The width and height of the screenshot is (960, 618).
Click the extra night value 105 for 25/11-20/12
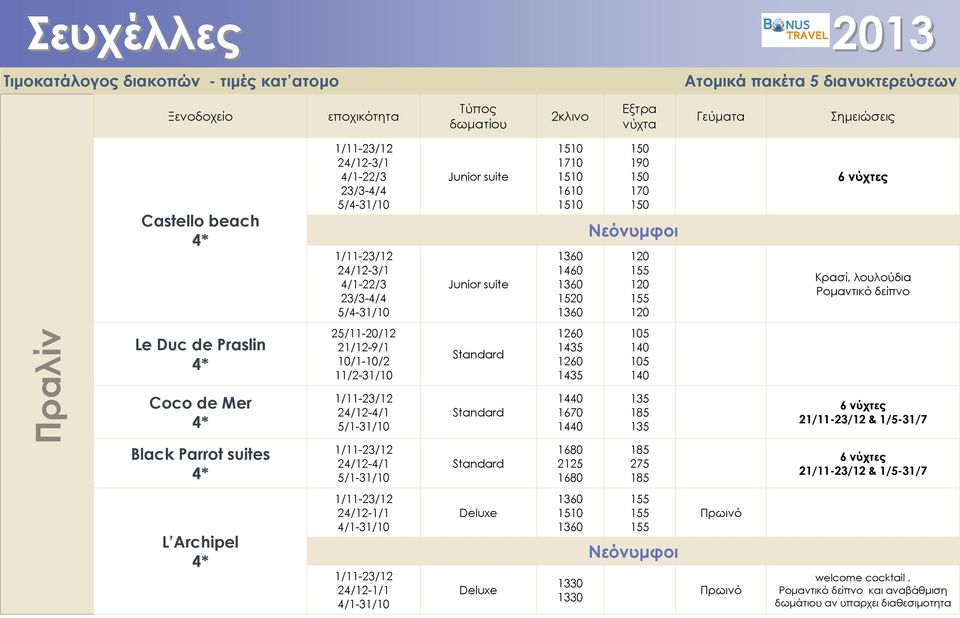(640, 333)
